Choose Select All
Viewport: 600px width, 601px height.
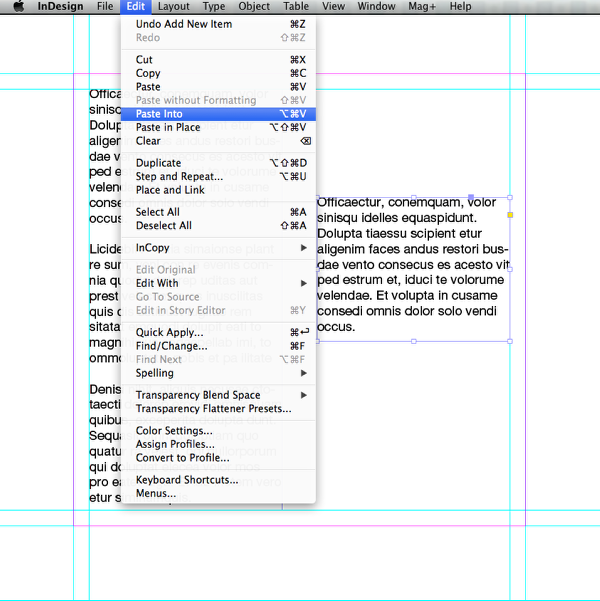coord(218,212)
